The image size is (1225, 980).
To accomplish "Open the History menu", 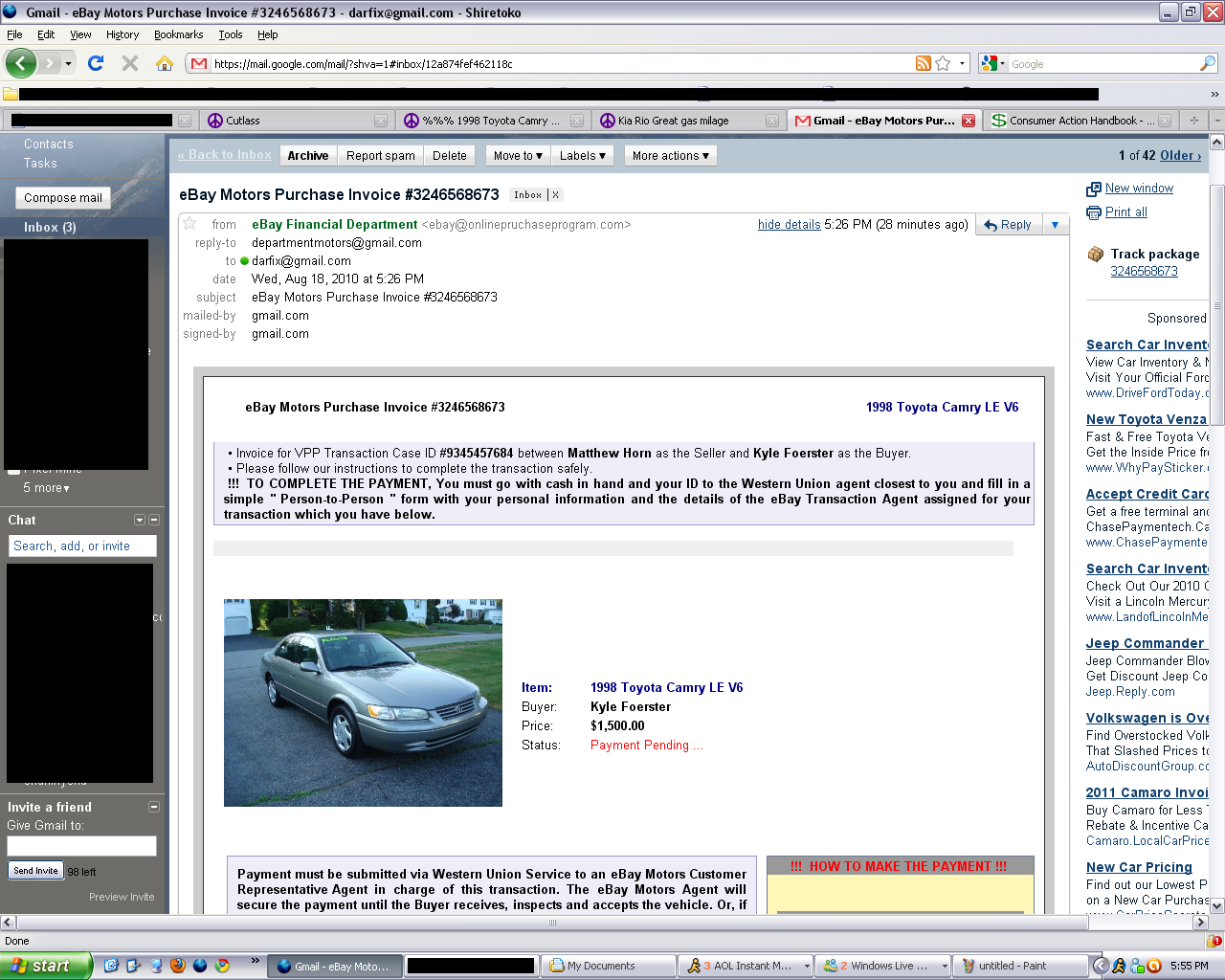I will coord(122,34).
